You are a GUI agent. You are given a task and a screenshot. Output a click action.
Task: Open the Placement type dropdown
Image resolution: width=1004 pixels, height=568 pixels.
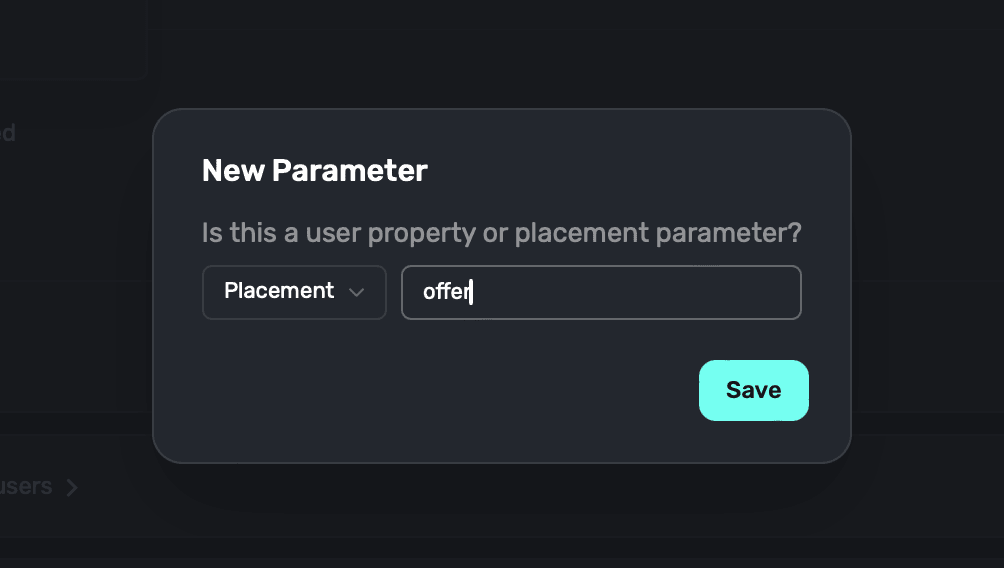pyautogui.click(x=294, y=292)
